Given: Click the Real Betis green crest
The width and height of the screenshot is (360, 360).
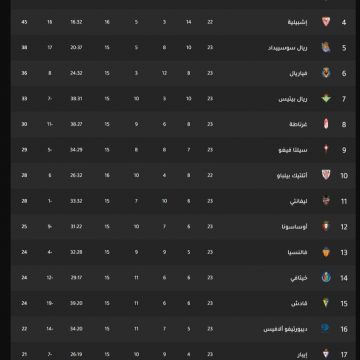Looking at the screenshot, I should click(326, 99).
